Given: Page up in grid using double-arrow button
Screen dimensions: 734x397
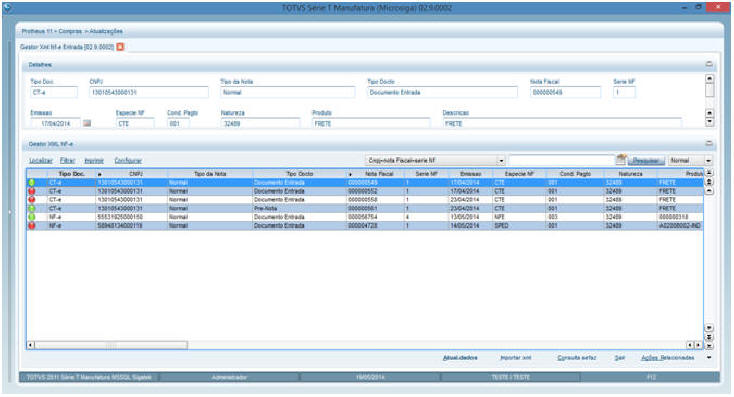Looking at the screenshot, I should point(709,182).
